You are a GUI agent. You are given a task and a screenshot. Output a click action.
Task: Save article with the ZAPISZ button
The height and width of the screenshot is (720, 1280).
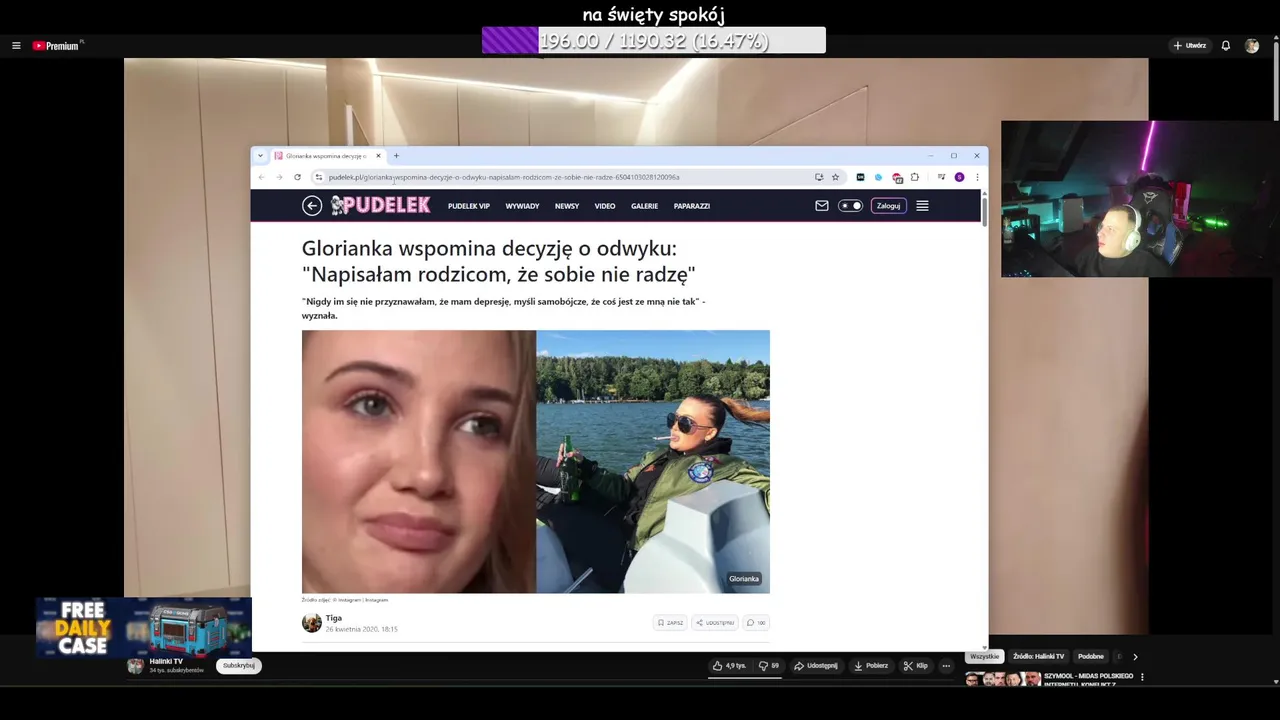pyautogui.click(x=671, y=623)
